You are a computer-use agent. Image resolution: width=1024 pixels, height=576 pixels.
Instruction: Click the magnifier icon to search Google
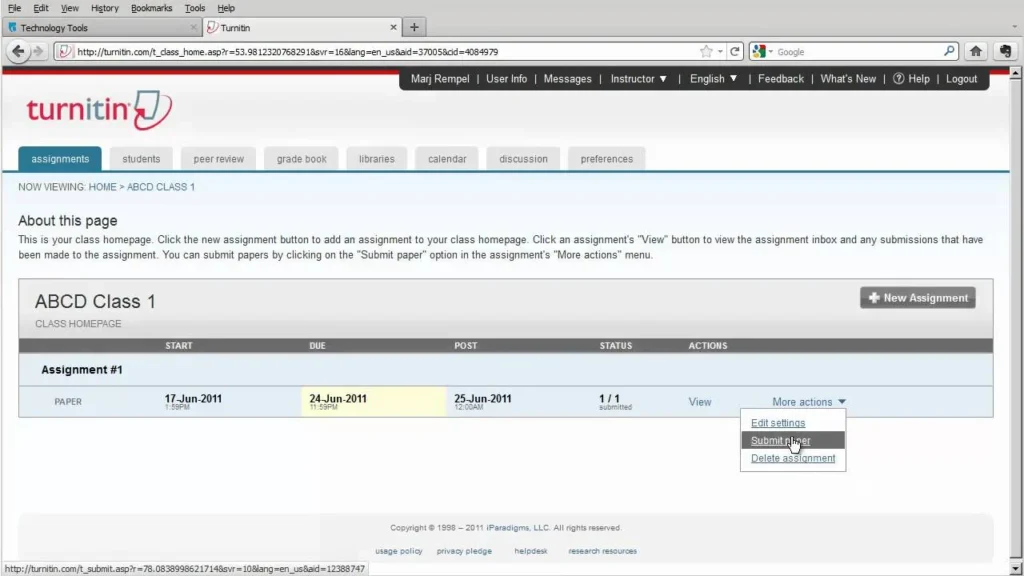pos(949,51)
